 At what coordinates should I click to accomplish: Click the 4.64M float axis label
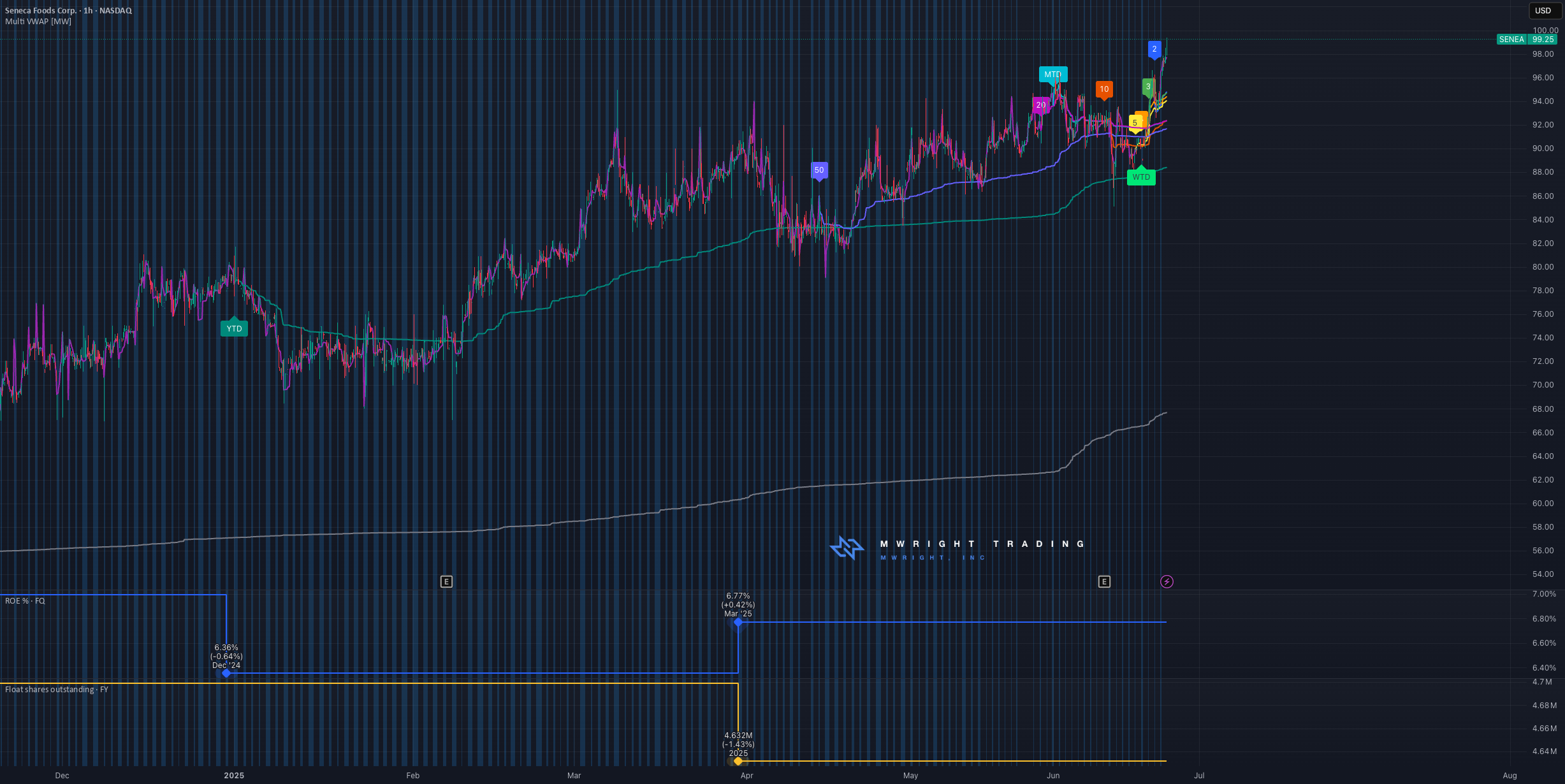coord(1544,751)
